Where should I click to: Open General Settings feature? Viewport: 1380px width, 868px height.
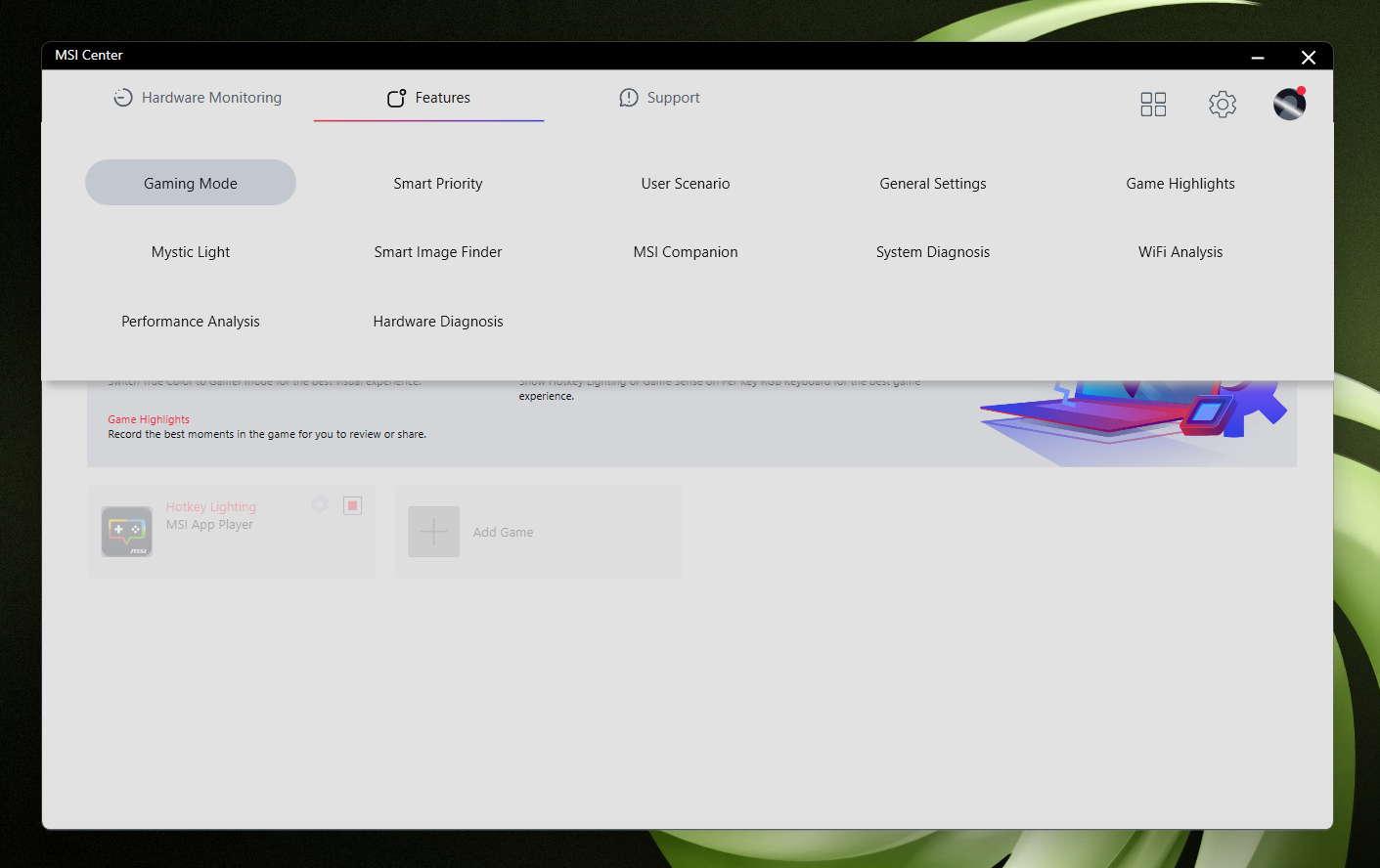point(933,183)
